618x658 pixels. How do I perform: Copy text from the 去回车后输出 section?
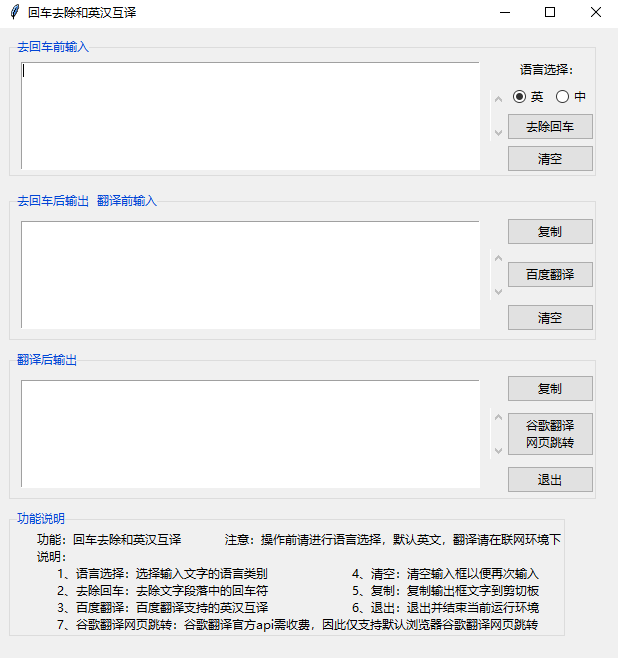pyautogui.click(x=550, y=231)
